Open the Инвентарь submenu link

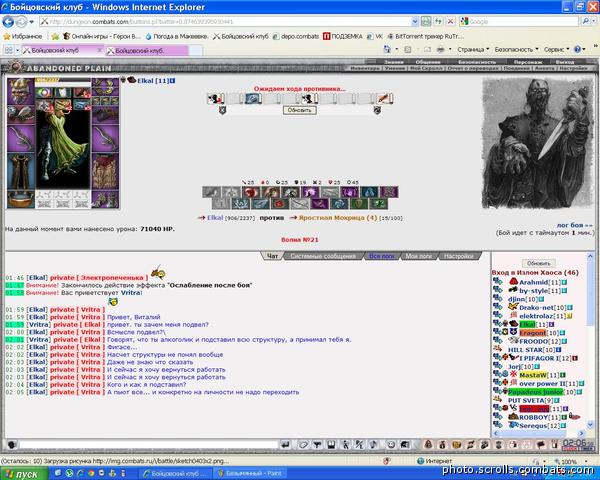[x=365, y=68]
